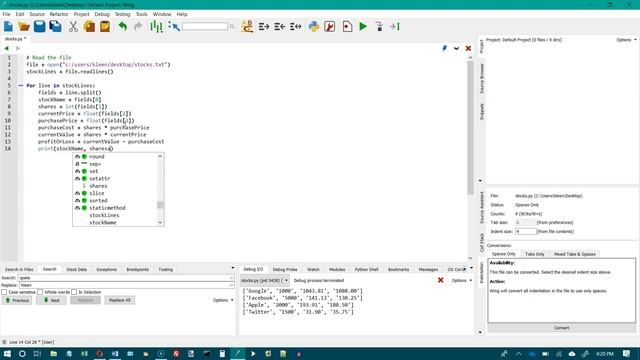This screenshot has width=640, height=360.
Task: Toggle the In Selection checkbox
Action: coord(74,292)
